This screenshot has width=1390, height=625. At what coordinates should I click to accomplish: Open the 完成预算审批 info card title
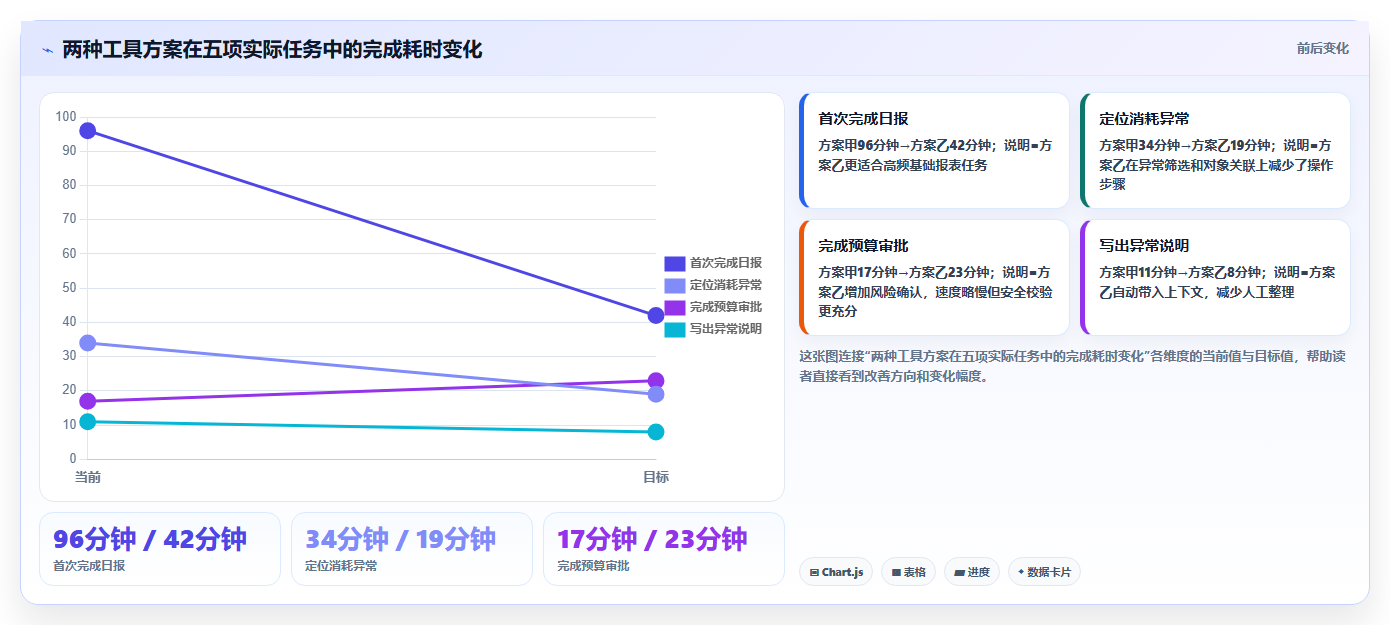point(863,245)
